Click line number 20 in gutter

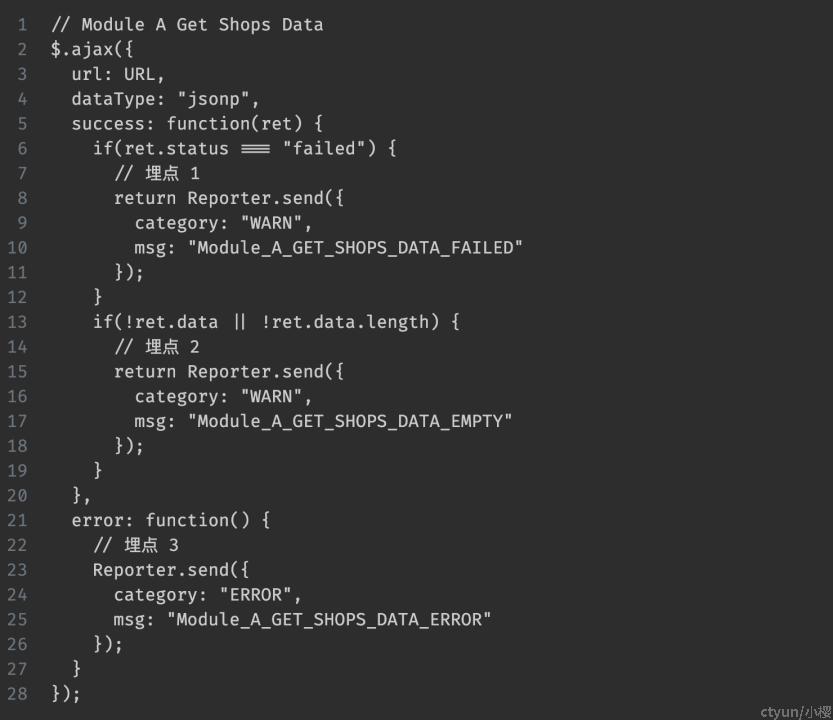(x=17, y=496)
